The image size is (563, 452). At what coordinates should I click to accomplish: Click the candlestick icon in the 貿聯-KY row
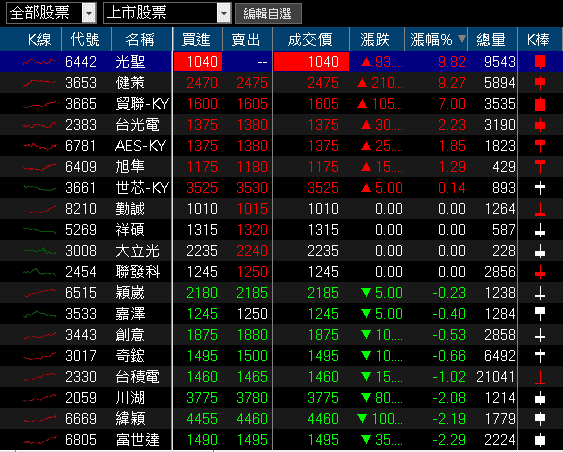[540, 104]
